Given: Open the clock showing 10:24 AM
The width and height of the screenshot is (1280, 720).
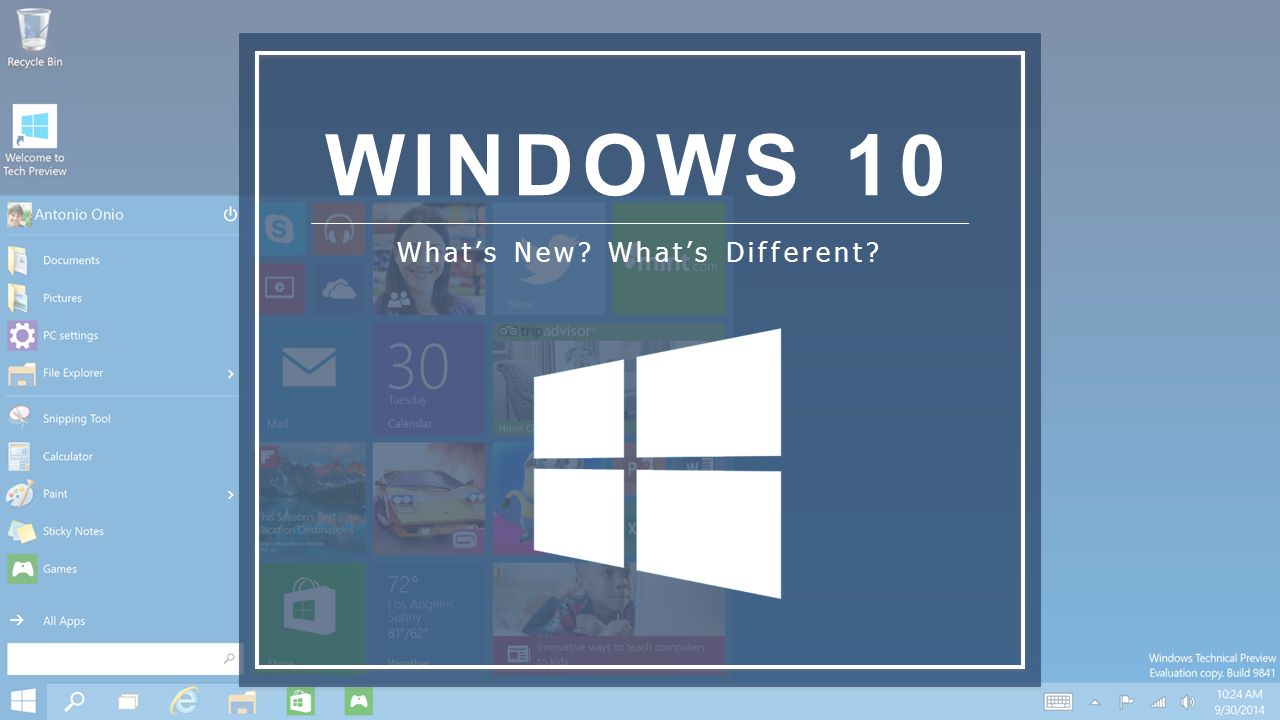Looking at the screenshot, I should coord(1239,702).
